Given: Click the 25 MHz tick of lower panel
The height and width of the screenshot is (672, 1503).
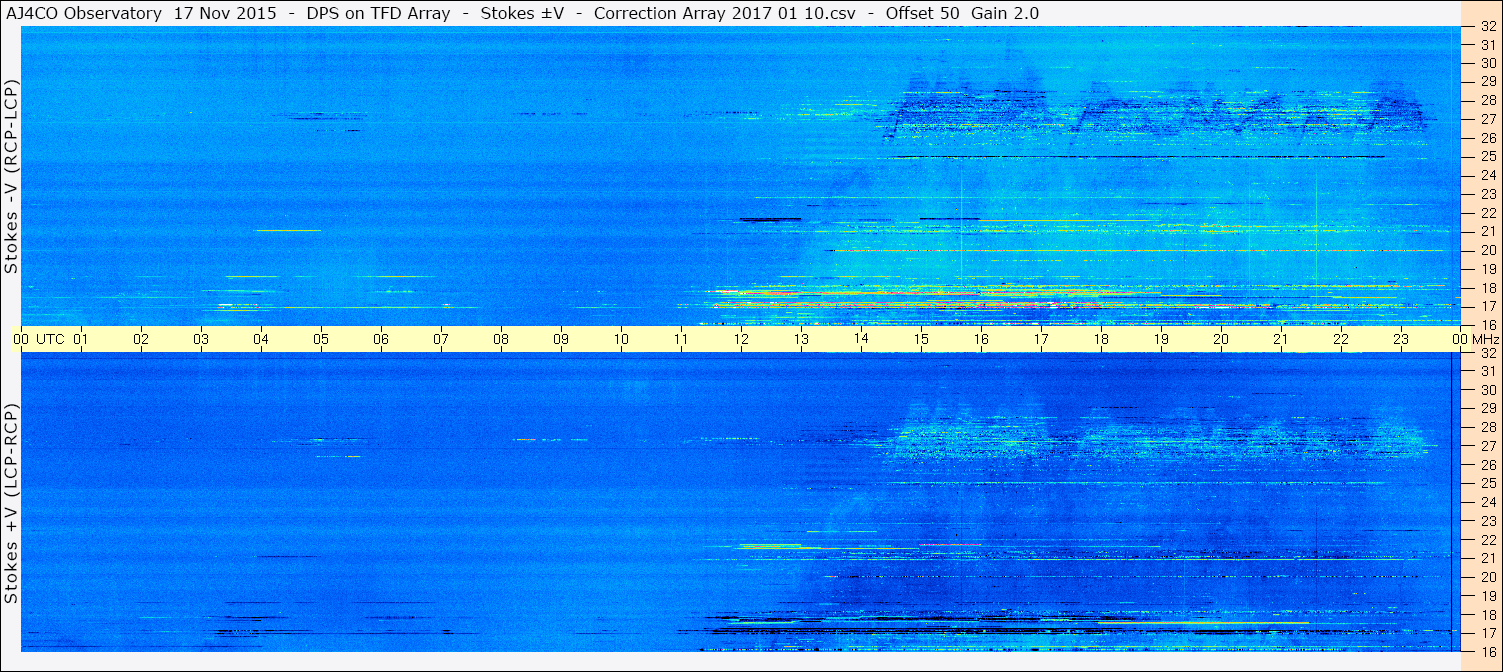Looking at the screenshot, I should 1488,483.
